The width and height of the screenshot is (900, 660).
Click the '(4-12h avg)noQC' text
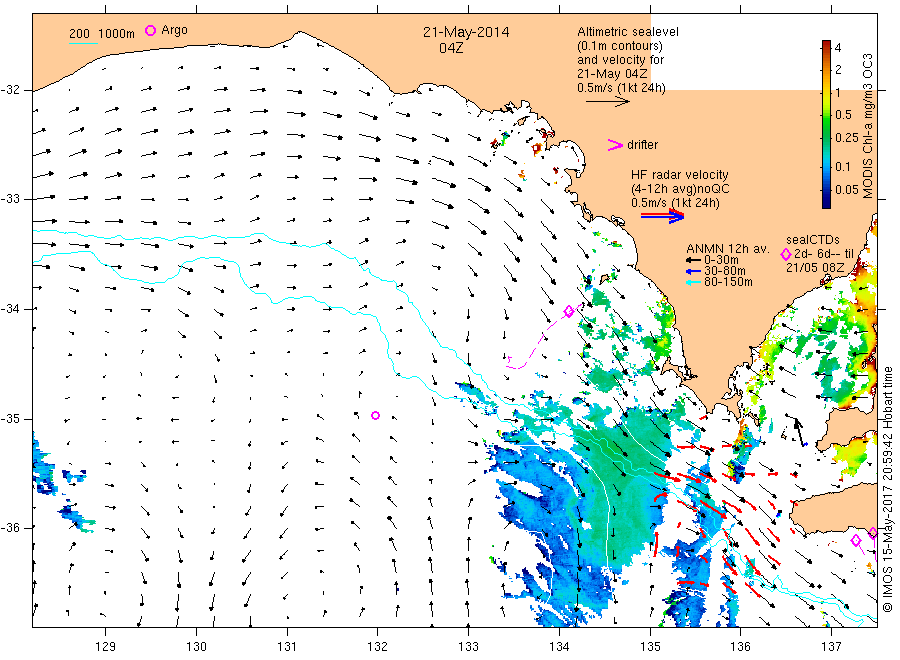[680, 189]
